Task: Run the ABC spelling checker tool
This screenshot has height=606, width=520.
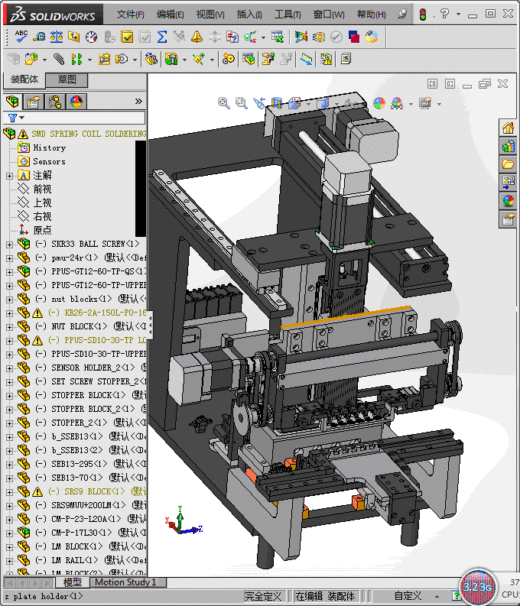Action: click(21, 37)
